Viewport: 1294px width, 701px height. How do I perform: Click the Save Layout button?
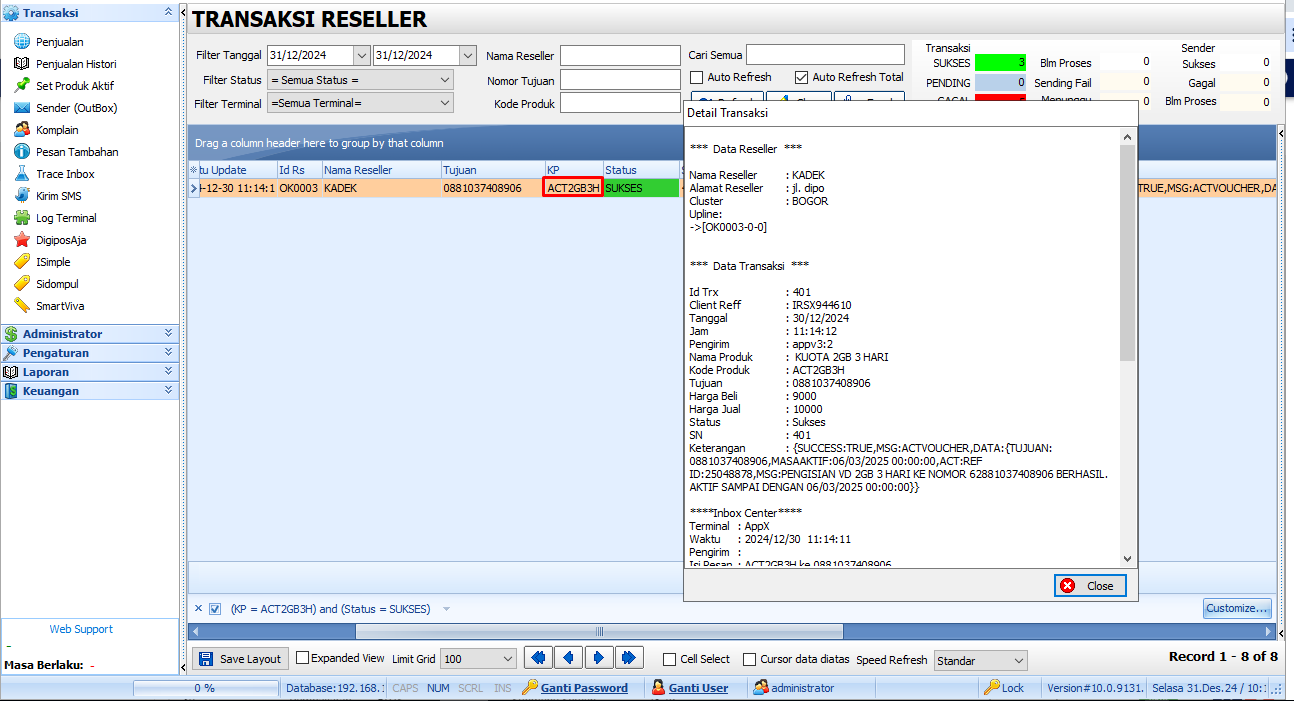click(x=239, y=658)
